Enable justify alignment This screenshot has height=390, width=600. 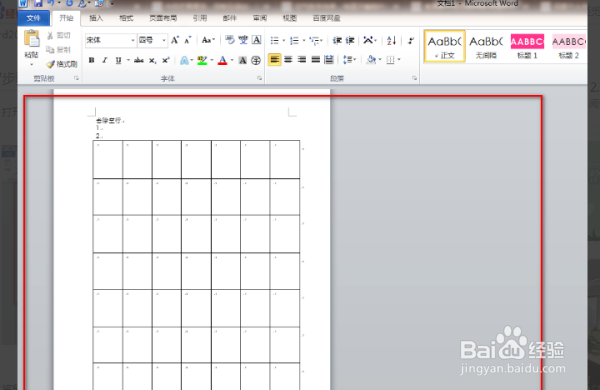(x=315, y=60)
